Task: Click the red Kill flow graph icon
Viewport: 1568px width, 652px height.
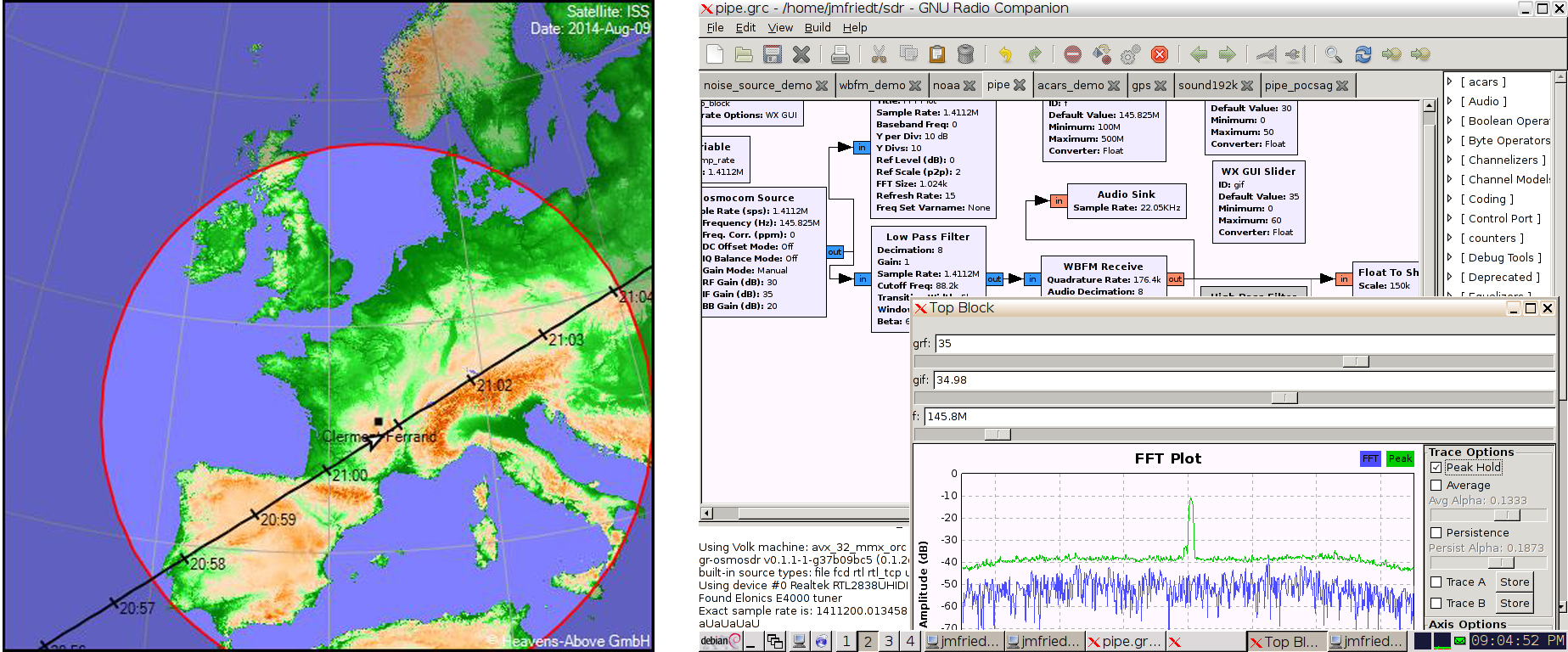Action: [1159, 54]
